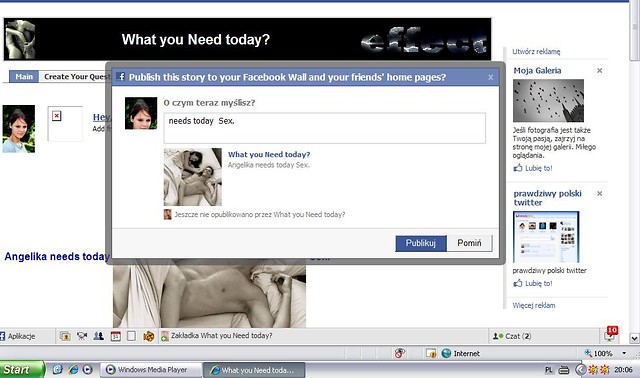Dismiss the 'prawdziwy polski twitter' advertisement

600,193
